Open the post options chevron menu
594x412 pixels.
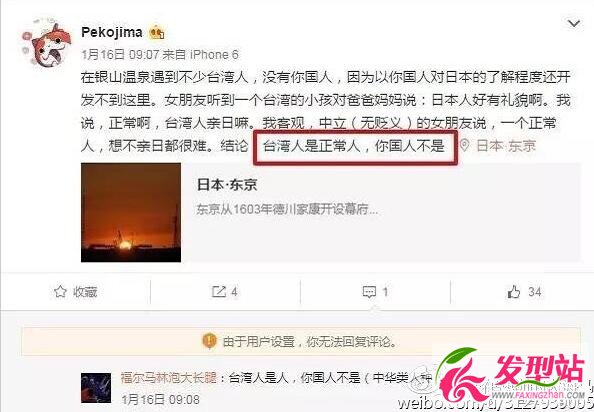(574, 24)
